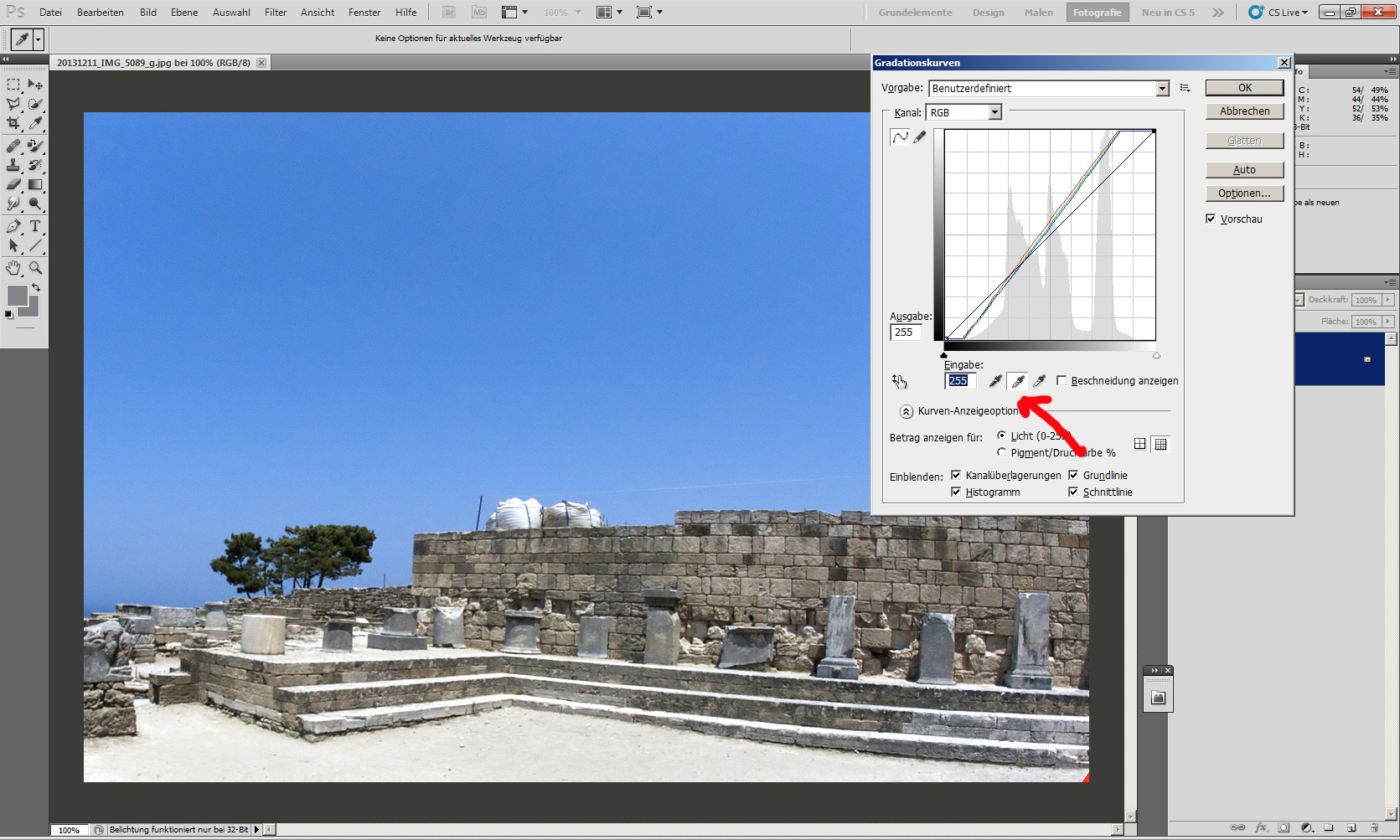Toggle the Vorschau preview checkbox

(x=1211, y=219)
